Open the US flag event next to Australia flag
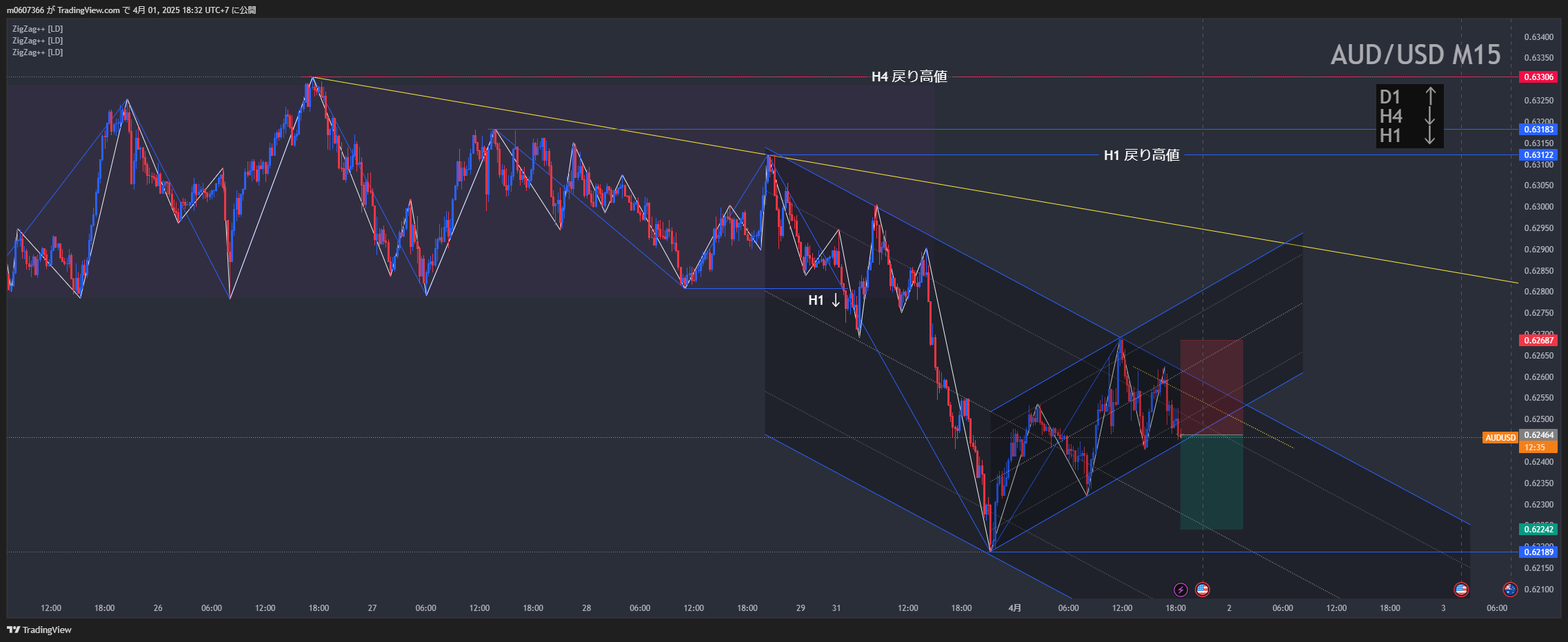 coord(1460,590)
